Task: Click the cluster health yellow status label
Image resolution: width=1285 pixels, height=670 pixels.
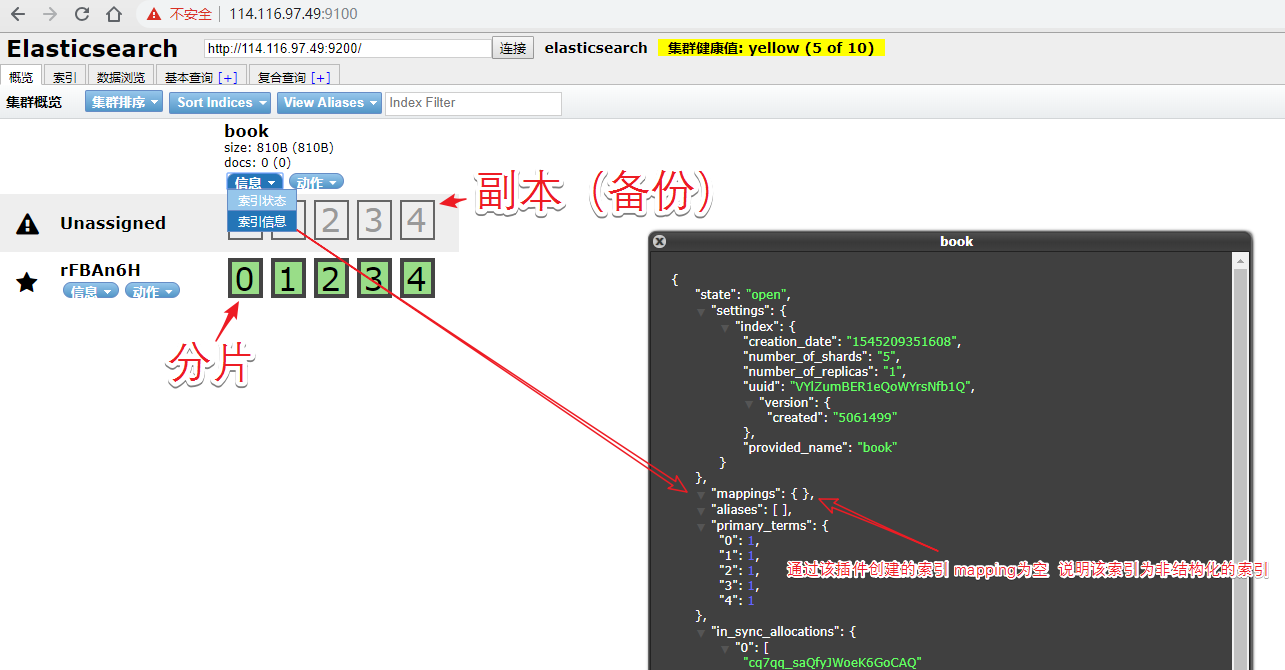Action: [x=771, y=48]
